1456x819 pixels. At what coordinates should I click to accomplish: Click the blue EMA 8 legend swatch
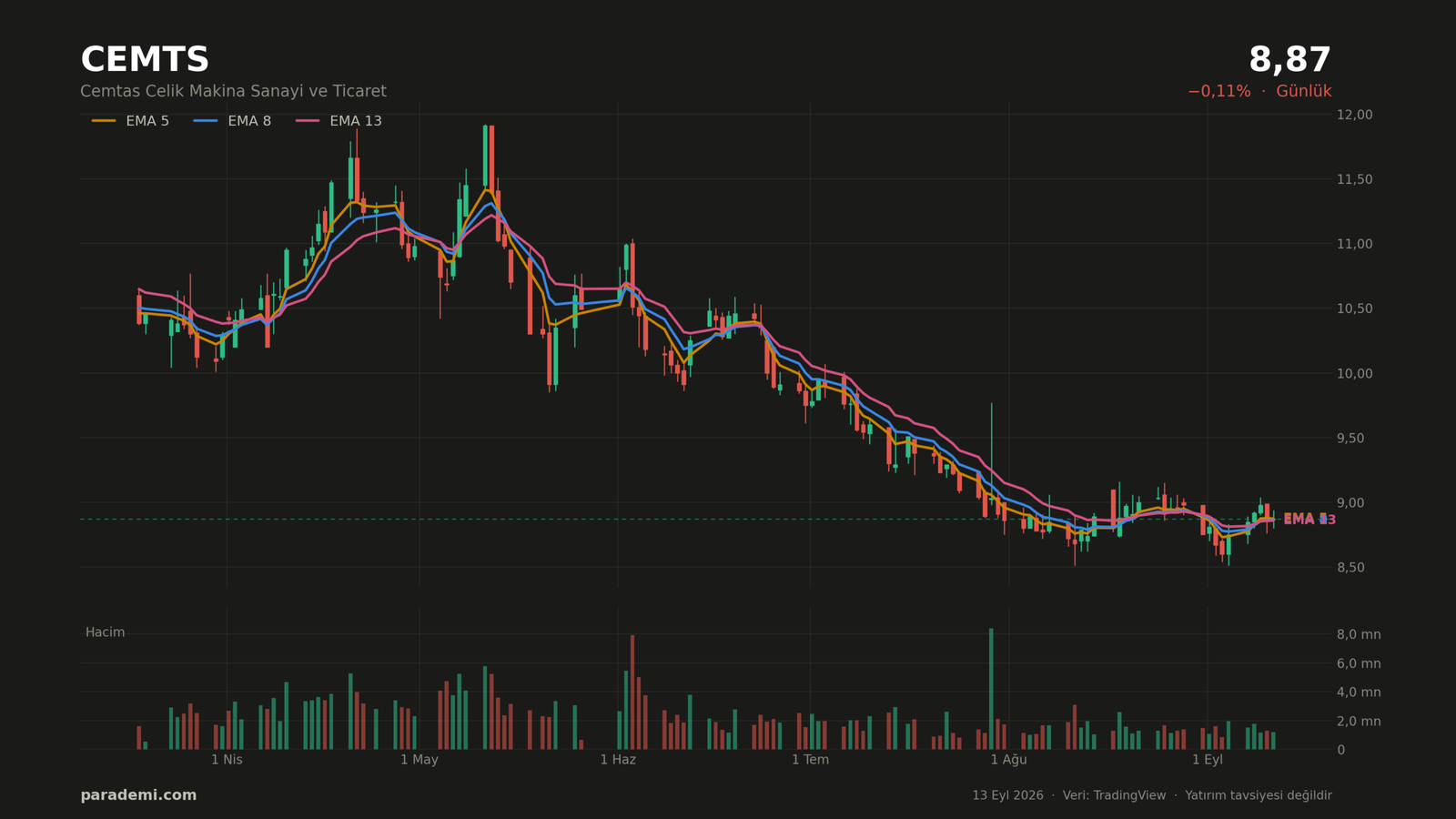206,121
